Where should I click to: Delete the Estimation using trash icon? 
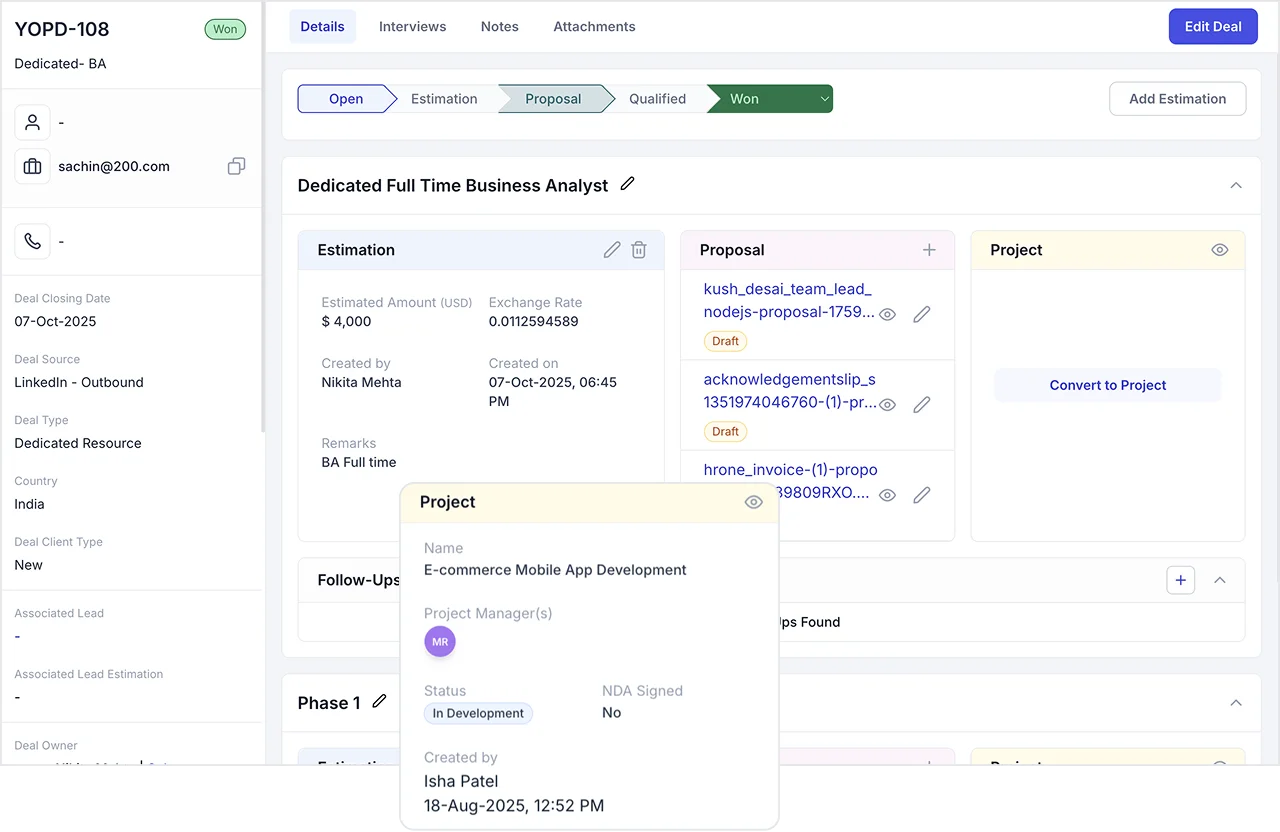click(639, 250)
